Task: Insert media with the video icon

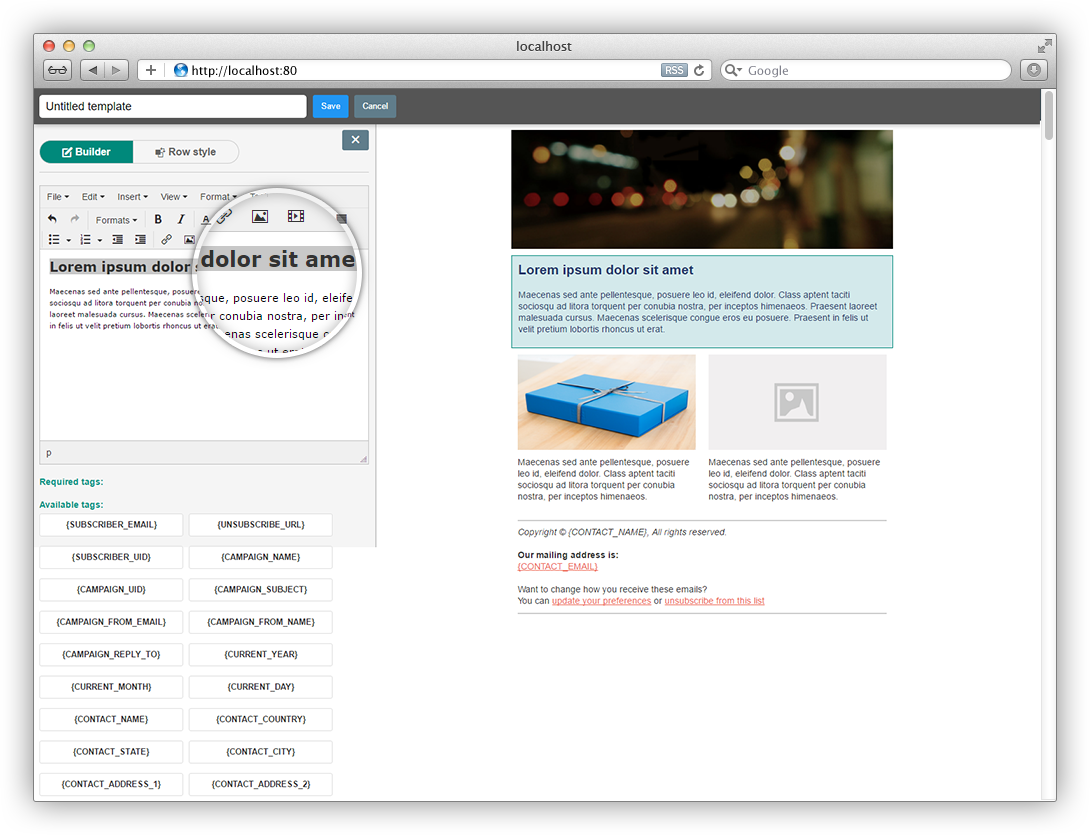Action: (x=295, y=217)
